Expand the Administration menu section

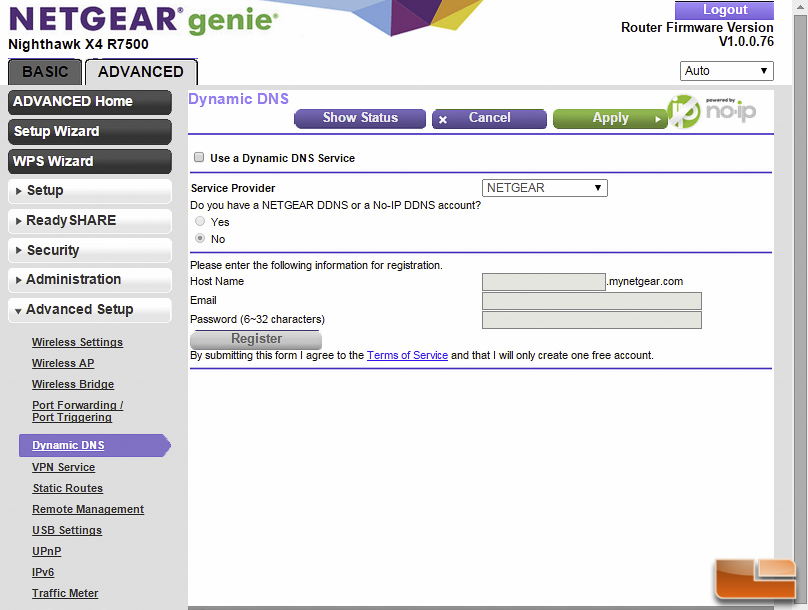click(x=90, y=280)
